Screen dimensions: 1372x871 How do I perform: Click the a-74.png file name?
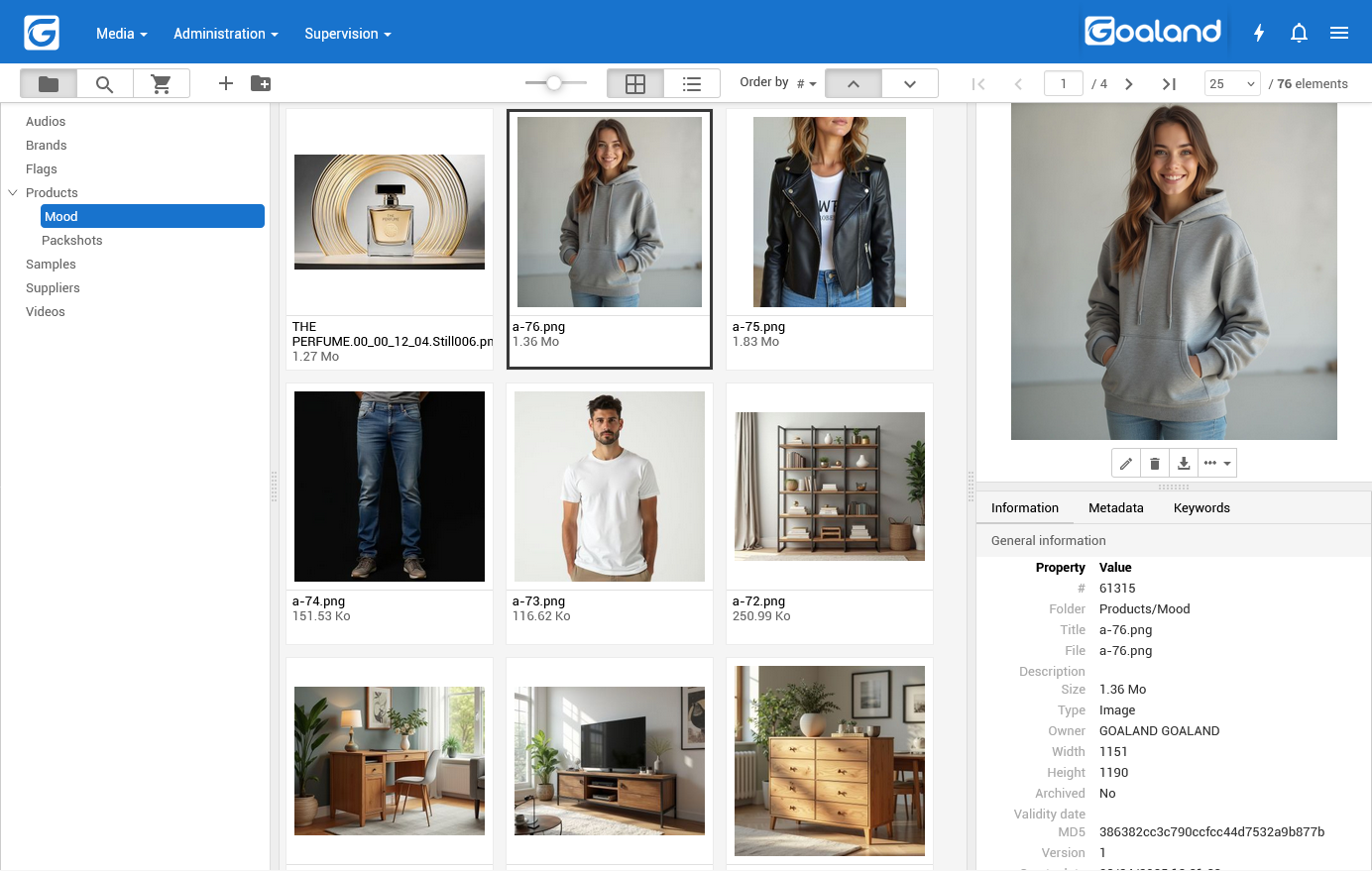point(319,601)
